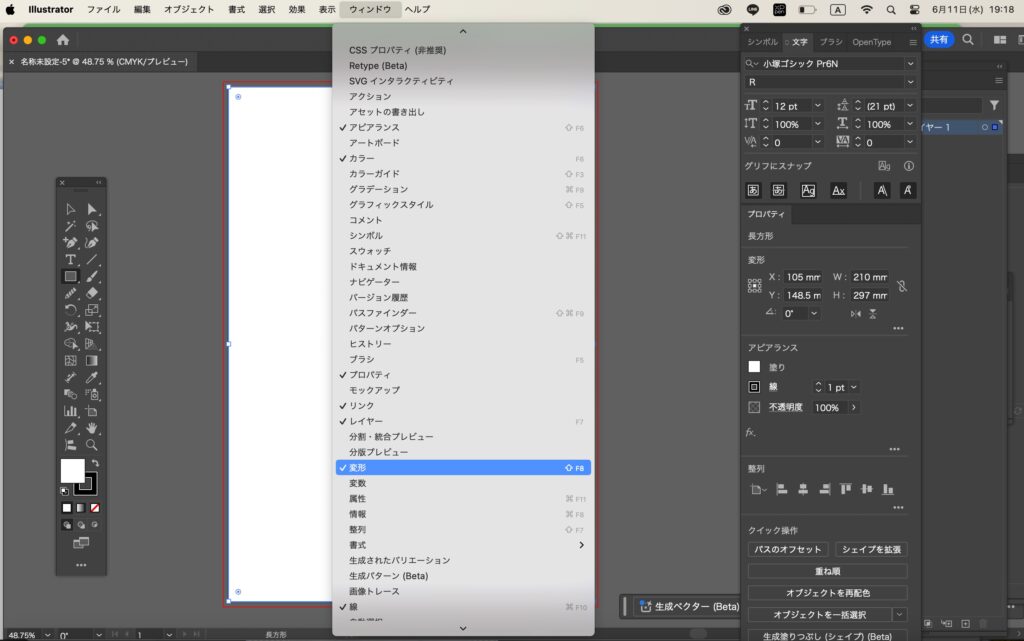Click オブジェクトを再配色 button

[827, 593]
